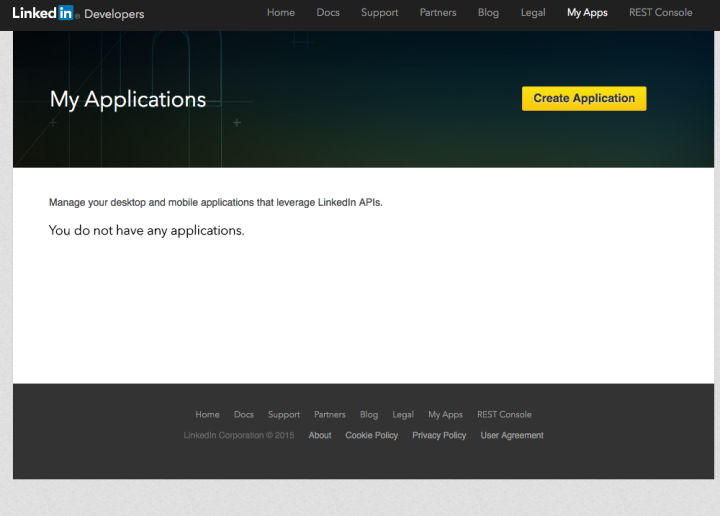Image resolution: width=720 pixels, height=516 pixels.
Task: Open REST Console from the top navigation
Action: [660, 13]
